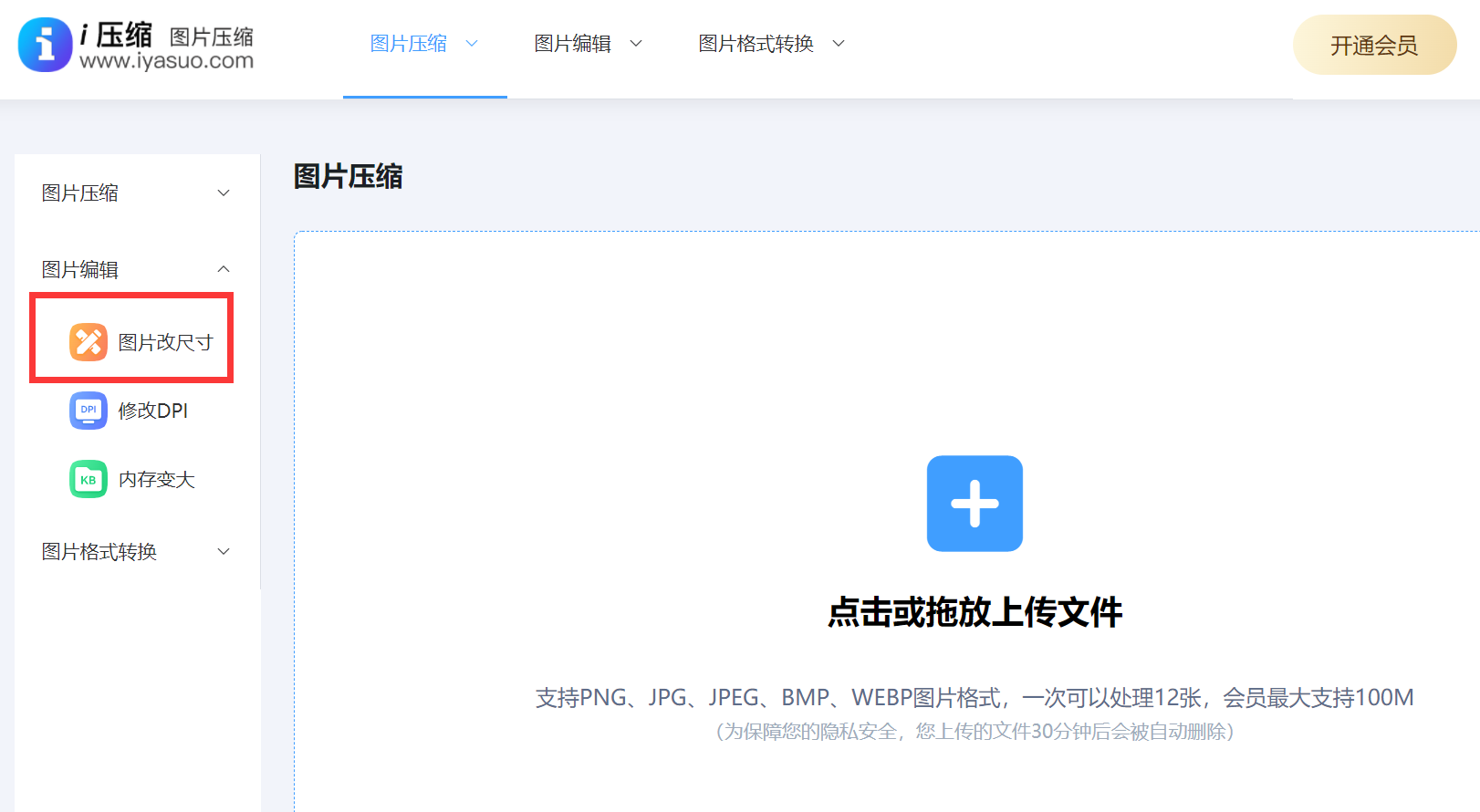Click the supported formats text 支持PNG、JPG

(x=975, y=698)
